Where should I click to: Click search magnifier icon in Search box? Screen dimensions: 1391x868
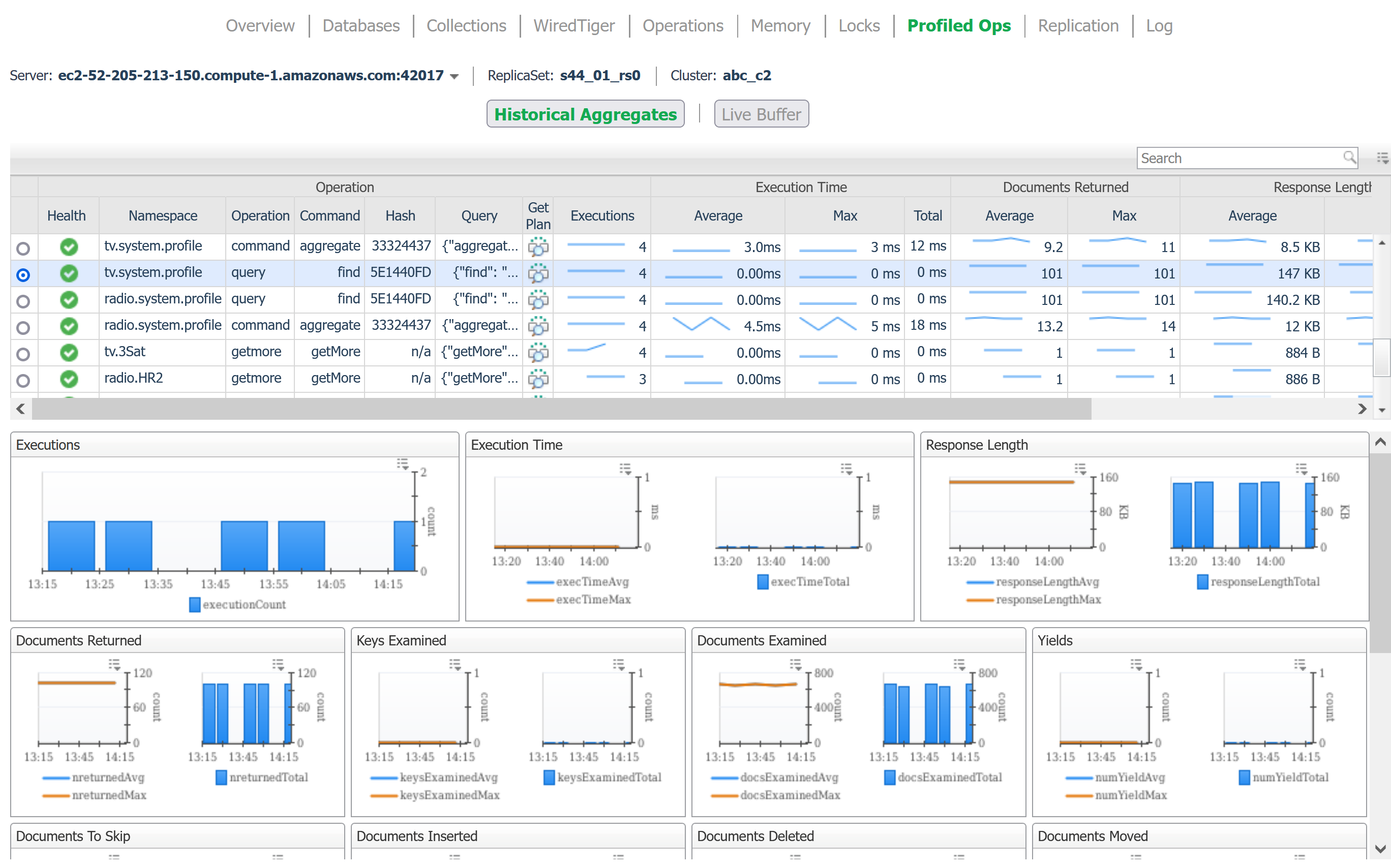(1348, 158)
